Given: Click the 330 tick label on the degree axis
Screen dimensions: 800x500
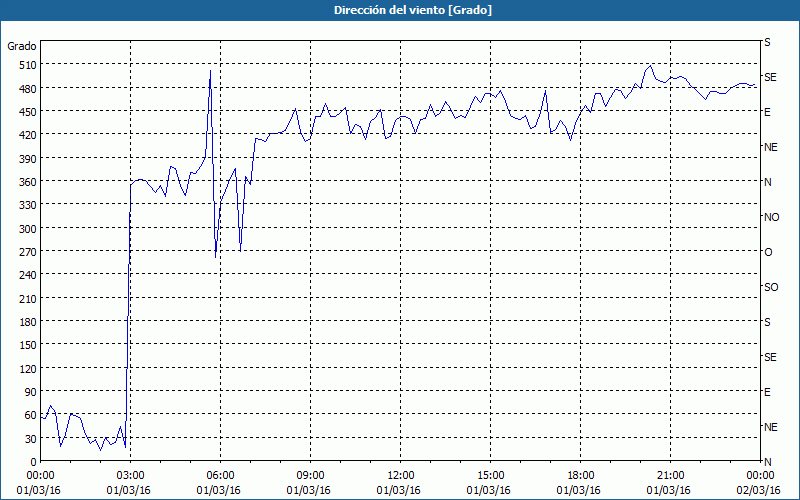Looking at the screenshot, I should pyautogui.click(x=28, y=206).
